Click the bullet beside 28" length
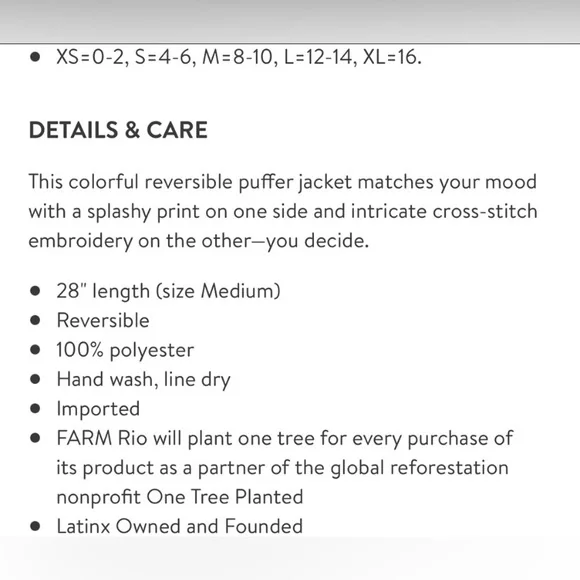The width and height of the screenshot is (580, 580). (35, 291)
